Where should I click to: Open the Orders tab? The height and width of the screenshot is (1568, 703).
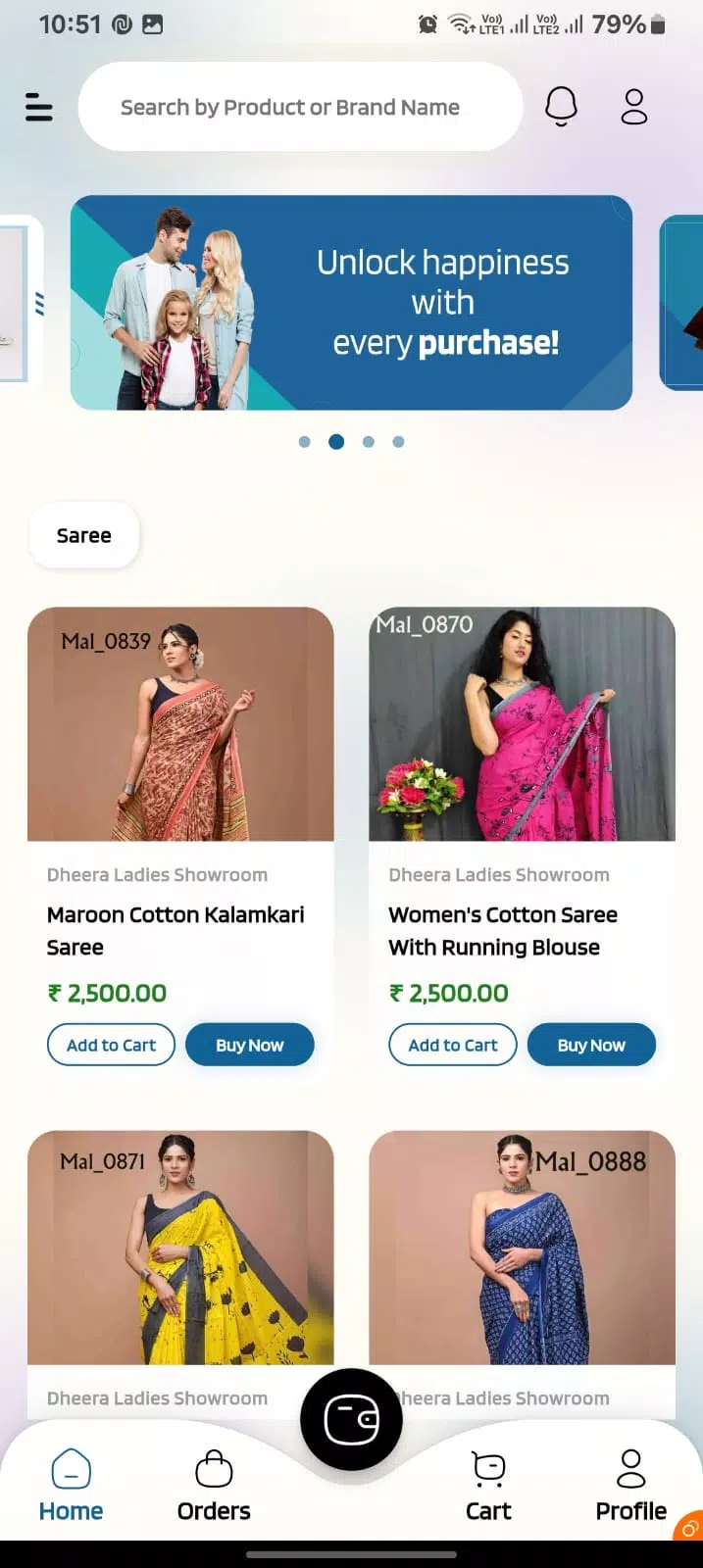point(214,1486)
